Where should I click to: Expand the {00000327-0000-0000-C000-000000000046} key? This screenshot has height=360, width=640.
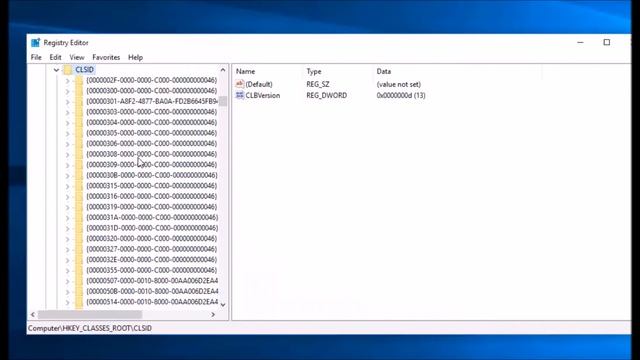[x=67, y=250]
